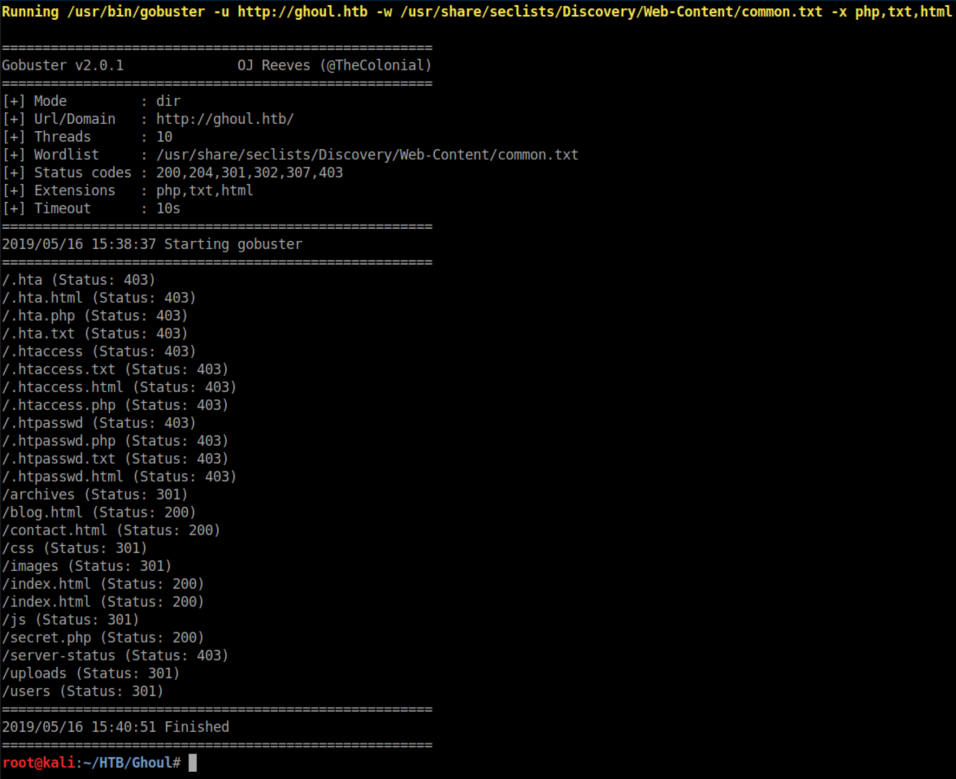
Task: Click the "Finished" timestamp line
Action: pyautogui.click(x=115, y=727)
